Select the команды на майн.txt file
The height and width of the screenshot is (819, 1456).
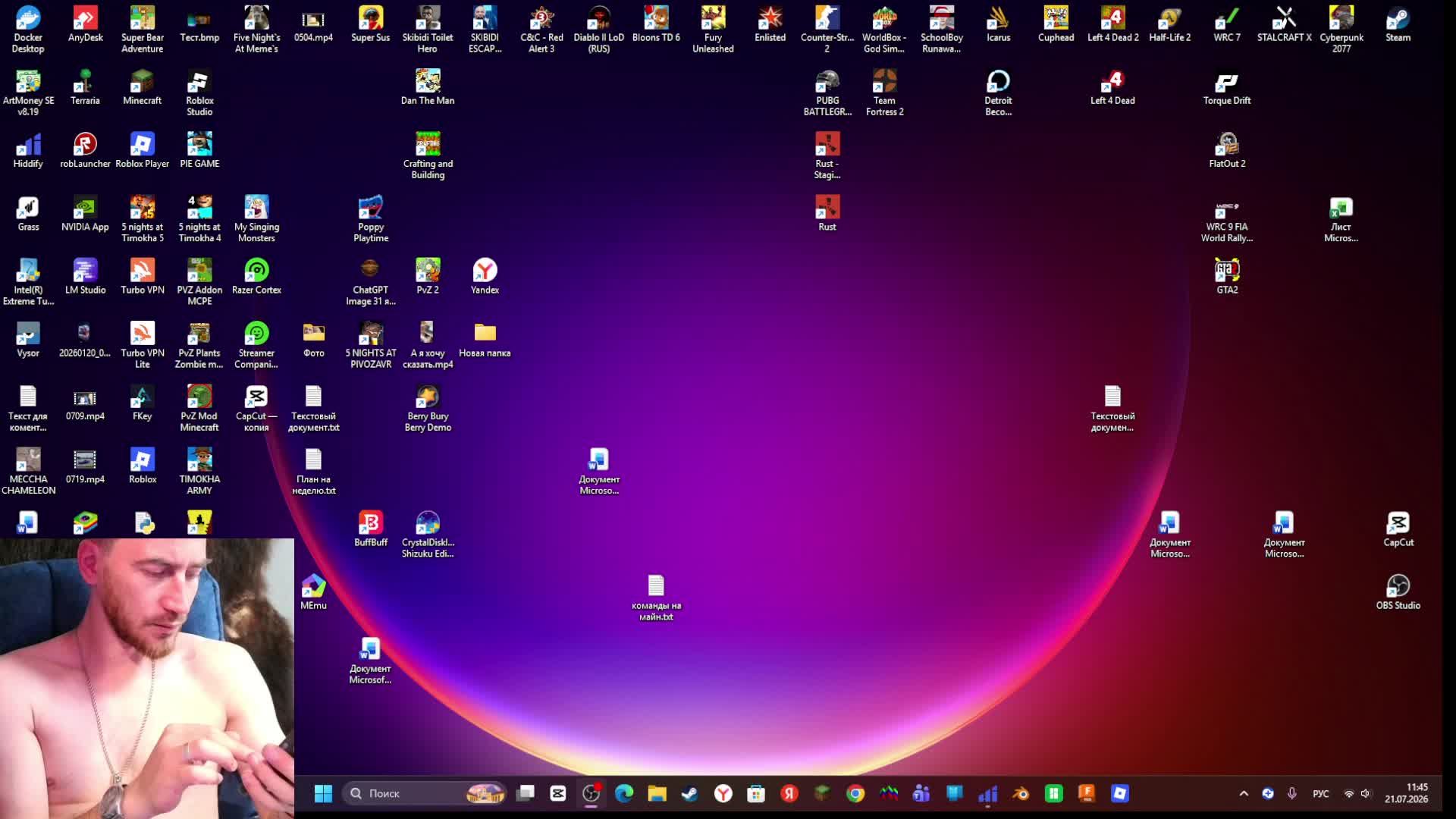click(x=656, y=598)
